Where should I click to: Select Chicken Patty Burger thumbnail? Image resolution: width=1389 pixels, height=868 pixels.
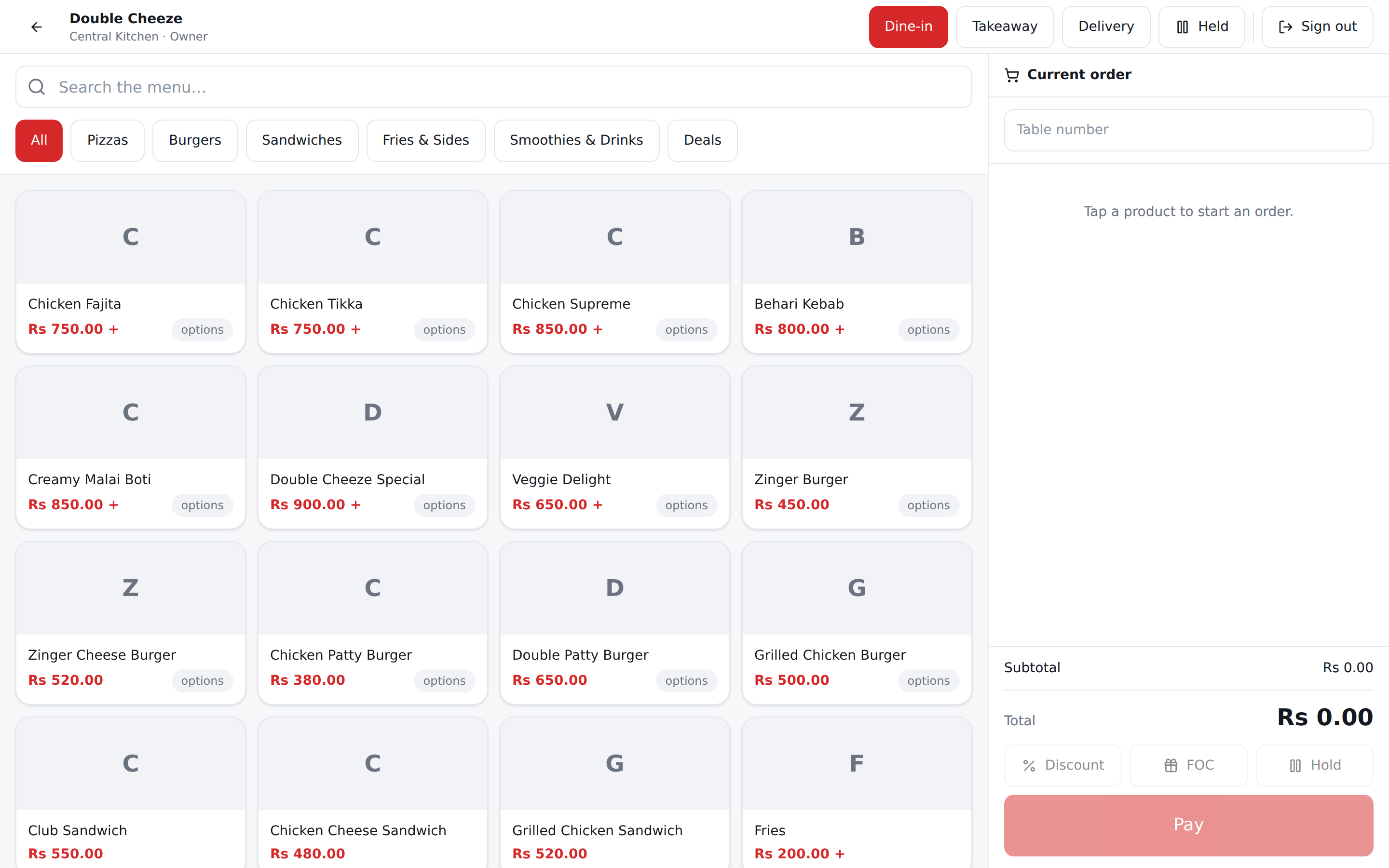click(x=373, y=588)
